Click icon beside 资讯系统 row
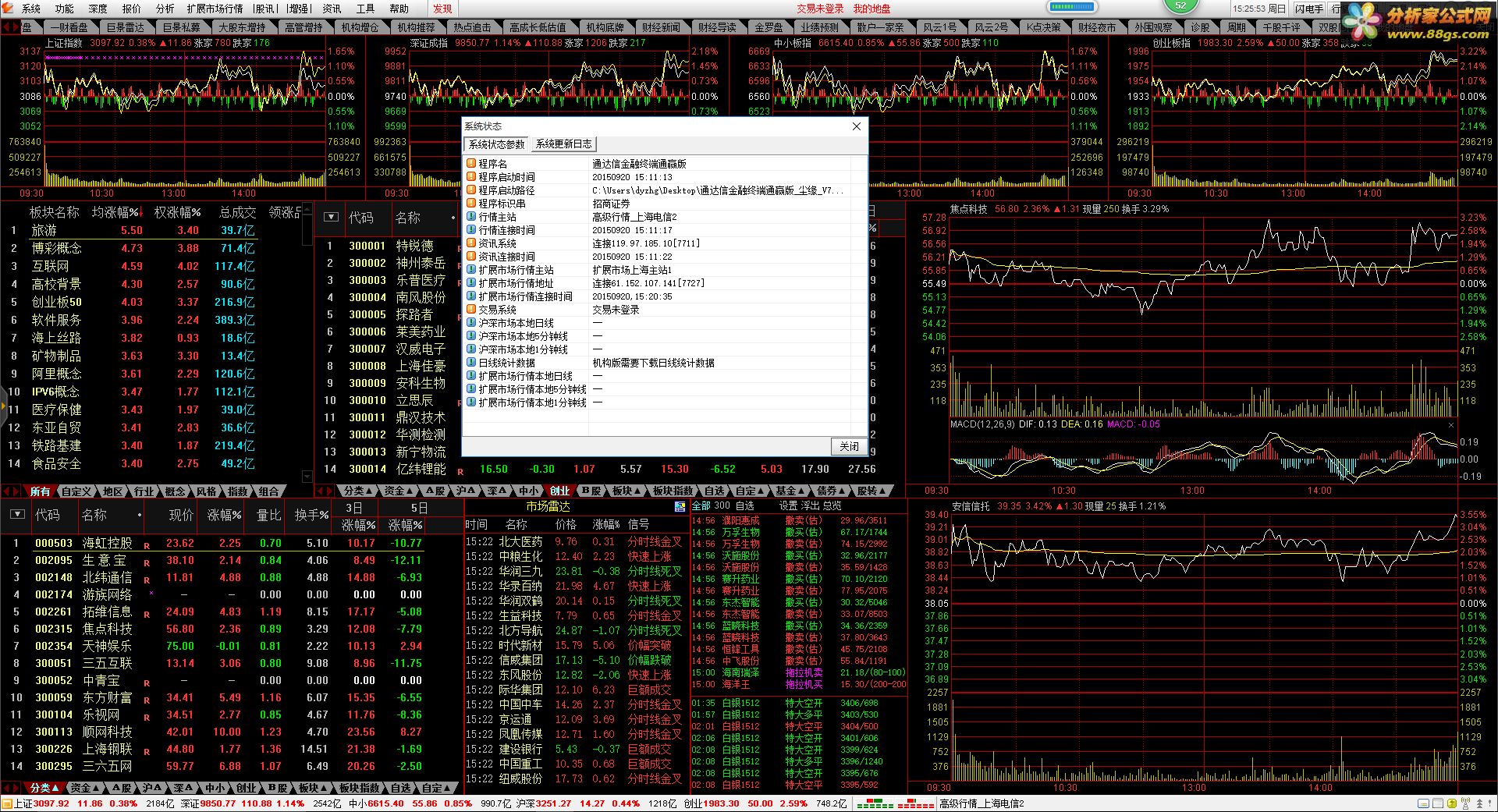This screenshot has width=1498, height=812. (x=471, y=243)
